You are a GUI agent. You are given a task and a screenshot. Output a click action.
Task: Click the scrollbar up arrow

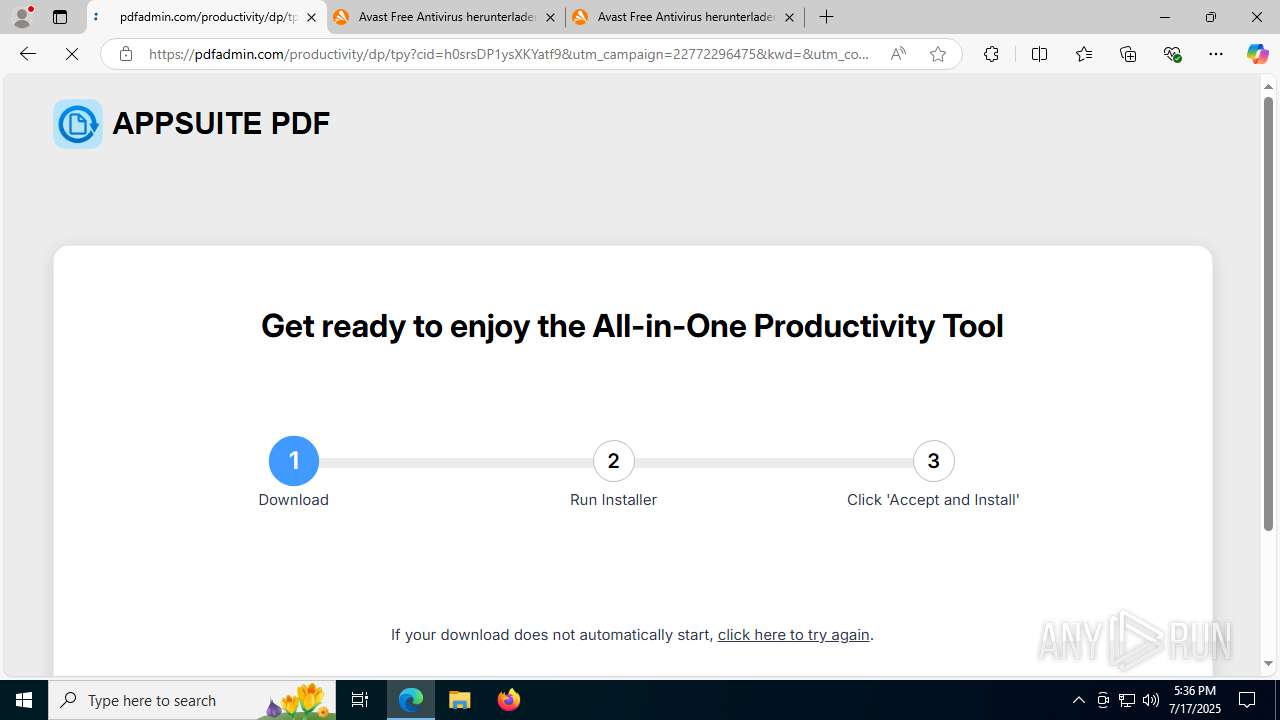1268,86
